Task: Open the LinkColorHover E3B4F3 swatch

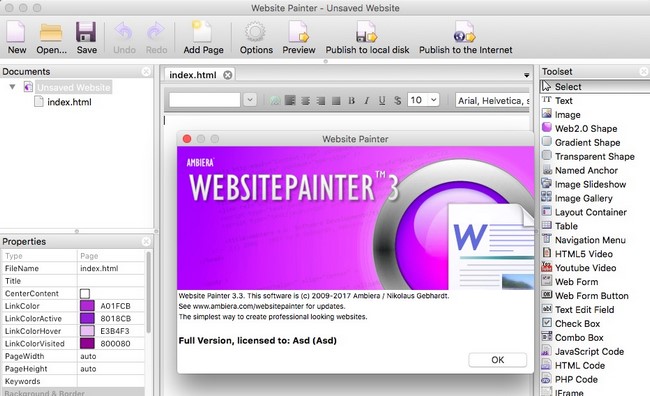Action: pyautogui.click(x=87, y=331)
